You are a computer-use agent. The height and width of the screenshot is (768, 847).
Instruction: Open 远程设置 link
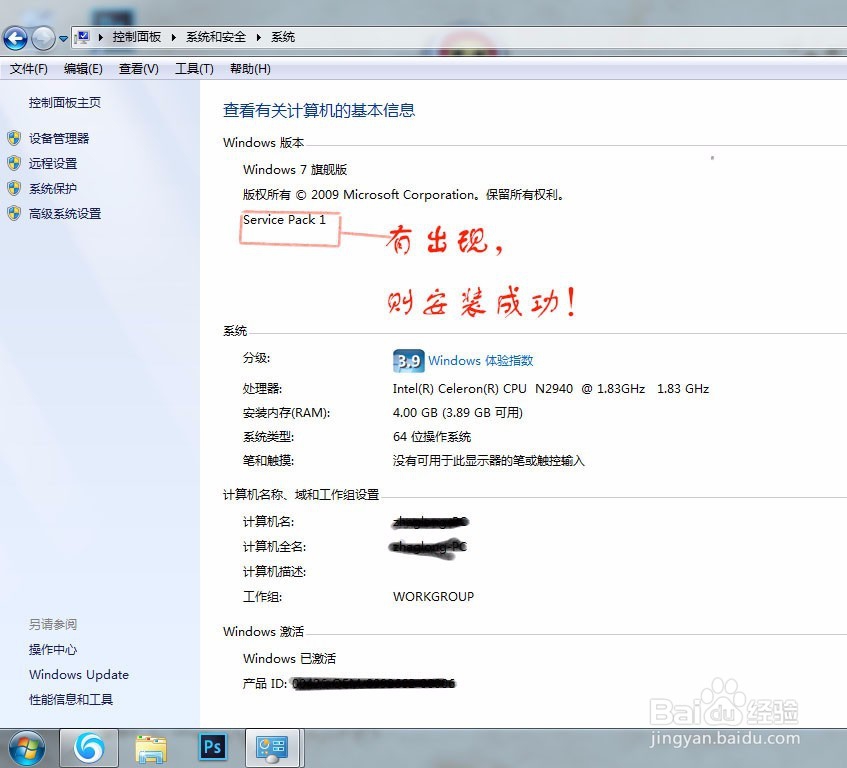click(x=53, y=163)
